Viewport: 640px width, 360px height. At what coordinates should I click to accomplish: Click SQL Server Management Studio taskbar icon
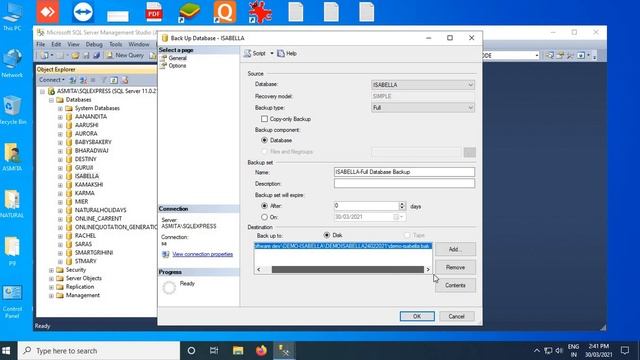(x=284, y=350)
